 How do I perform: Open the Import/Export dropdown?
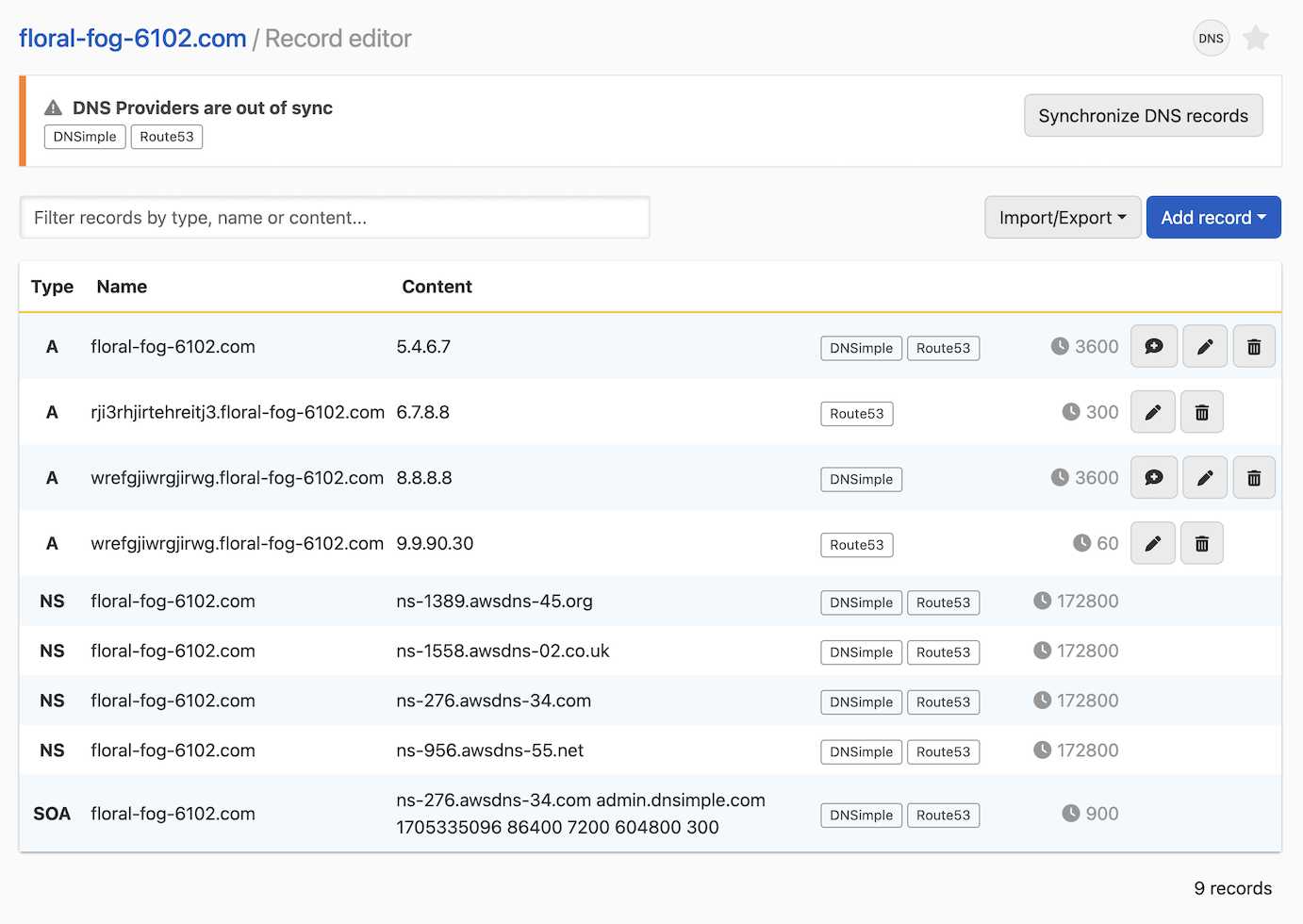(1063, 217)
